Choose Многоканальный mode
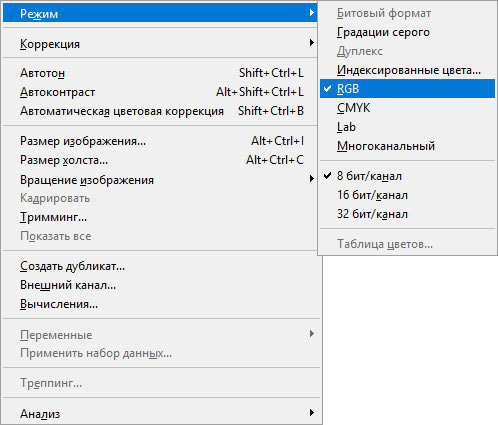The height and width of the screenshot is (425, 498). pyautogui.click(x=407, y=146)
